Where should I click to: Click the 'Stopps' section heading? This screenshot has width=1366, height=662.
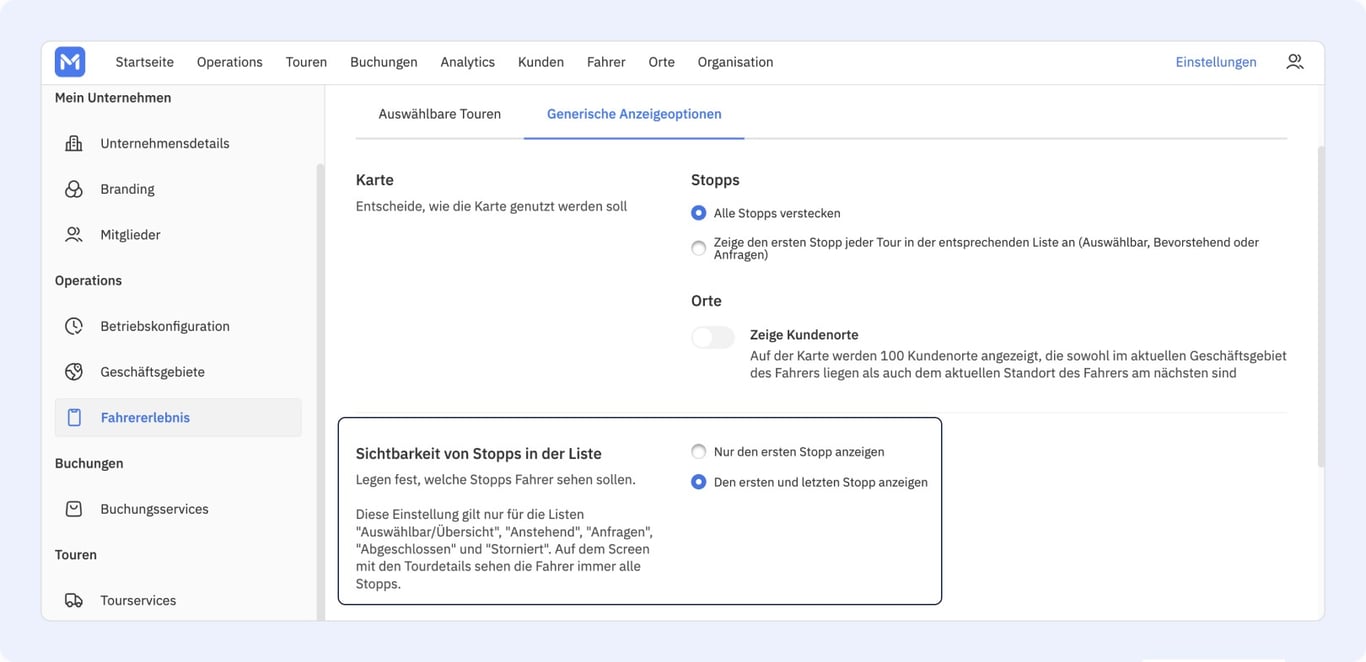715,180
